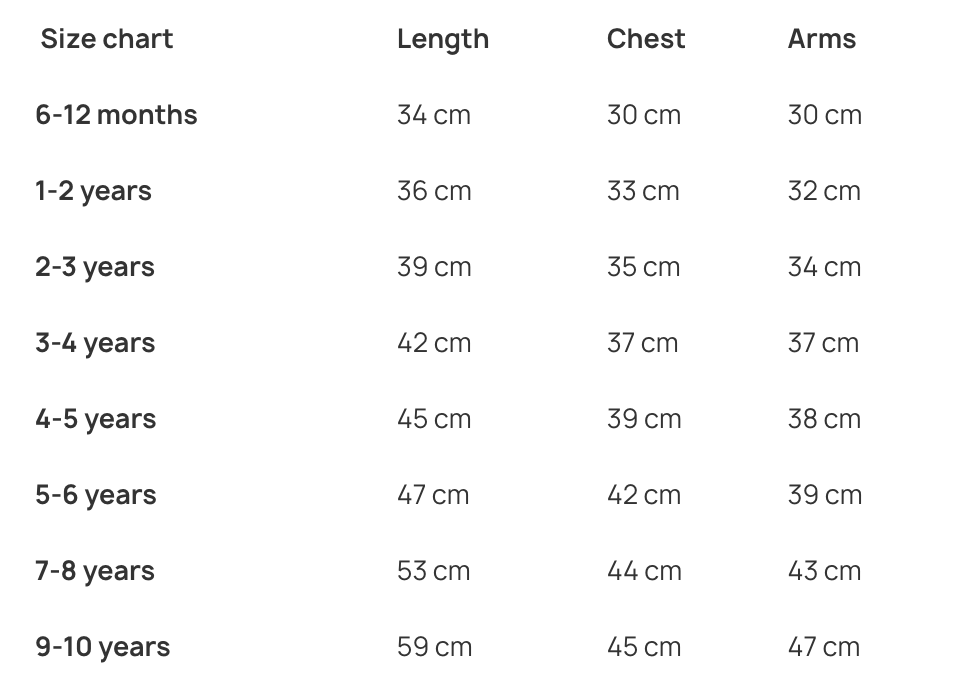Click the Length column header
The image size is (960, 690).
pos(443,39)
